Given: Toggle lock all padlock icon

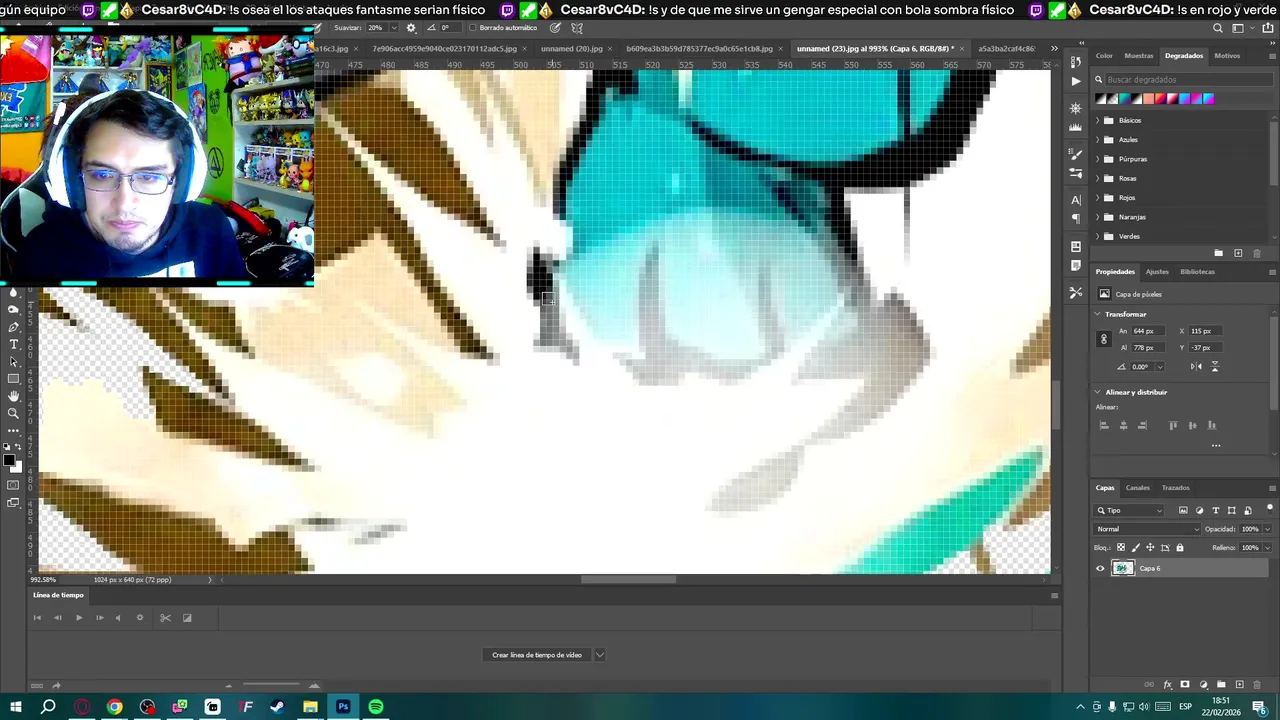Looking at the screenshot, I should (x=1180, y=547).
